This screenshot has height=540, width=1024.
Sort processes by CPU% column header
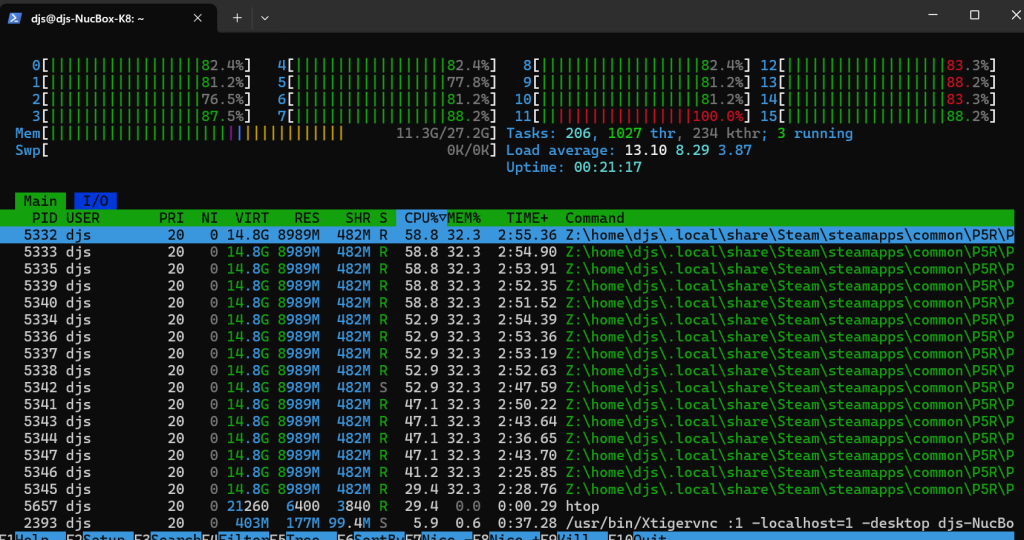420,218
